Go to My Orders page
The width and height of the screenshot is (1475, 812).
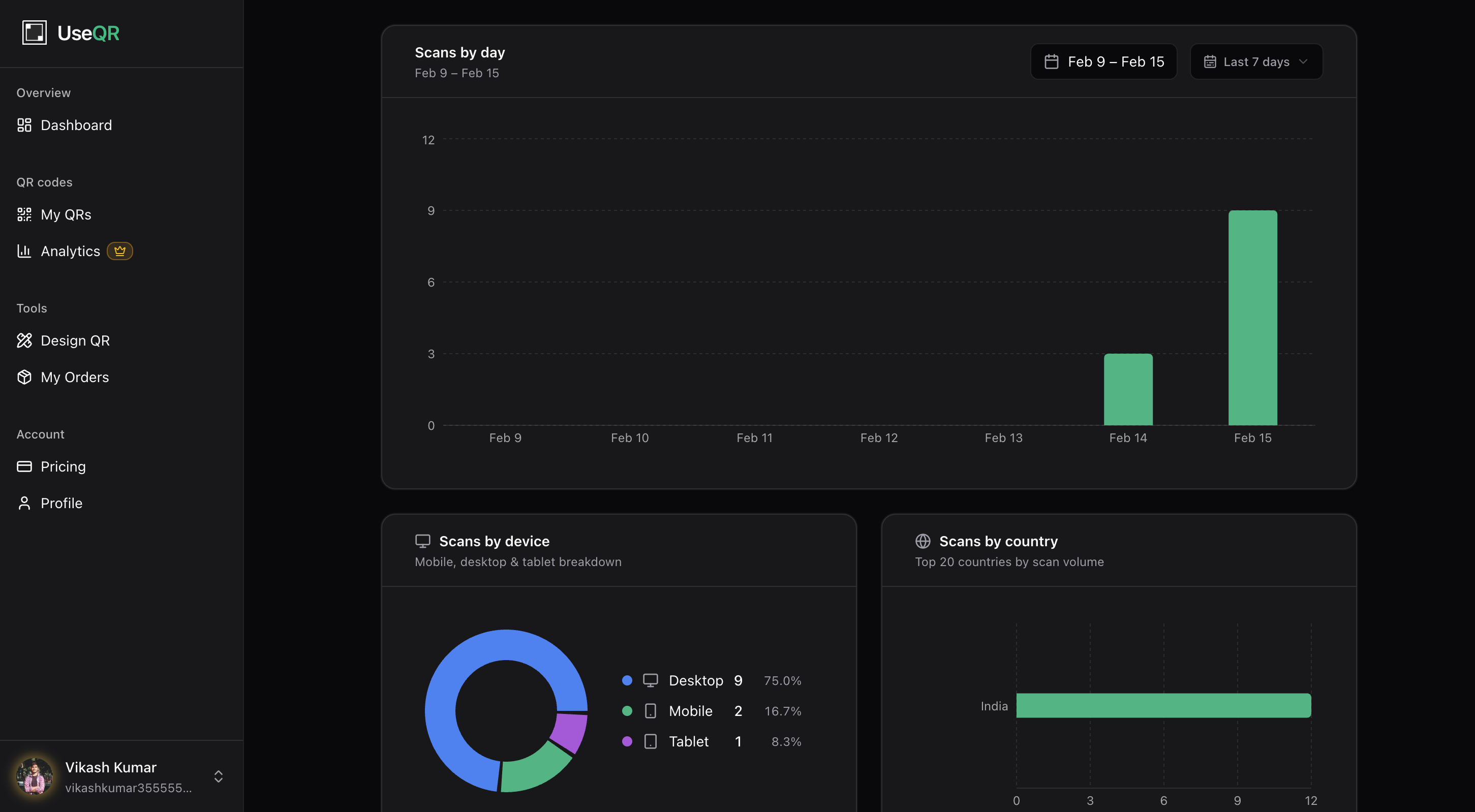coord(74,377)
